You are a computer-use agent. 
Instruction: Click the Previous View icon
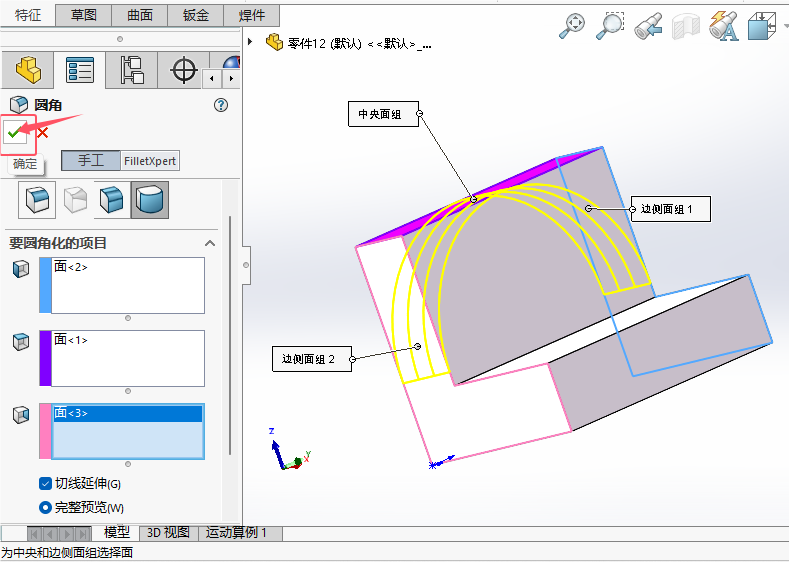(648, 26)
